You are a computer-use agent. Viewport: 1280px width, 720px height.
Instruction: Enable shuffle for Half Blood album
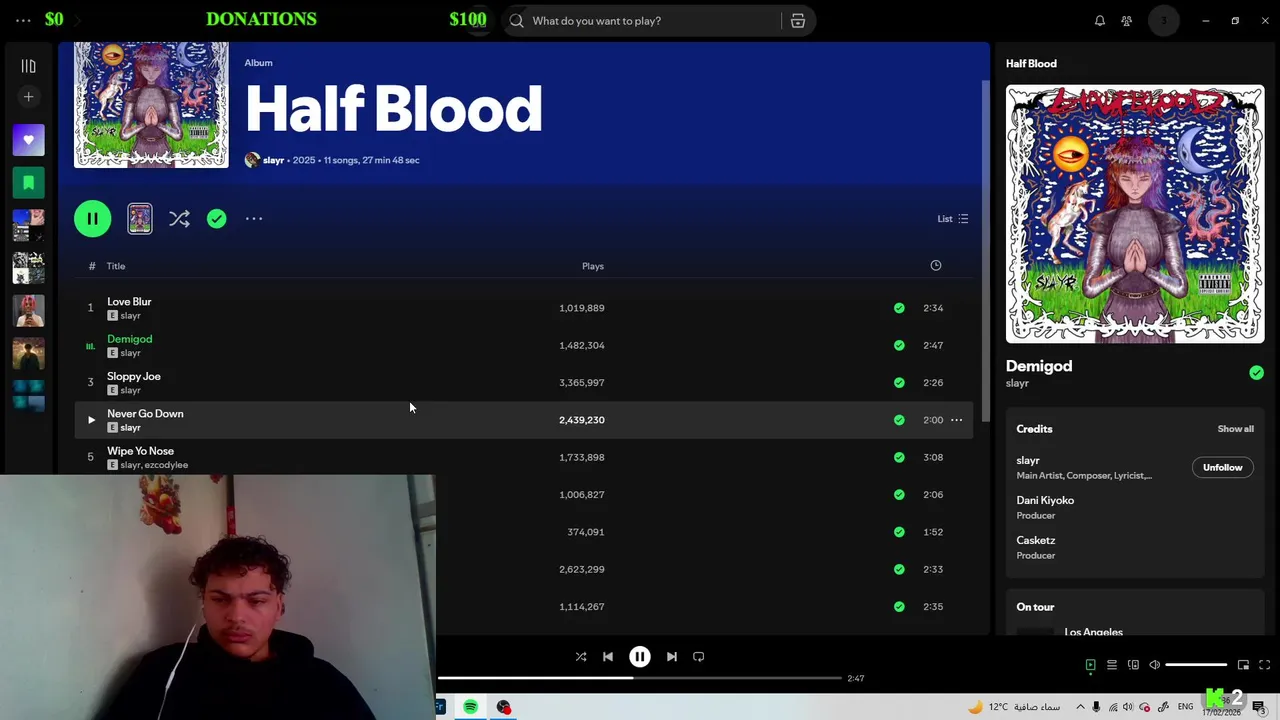tap(179, 218)
